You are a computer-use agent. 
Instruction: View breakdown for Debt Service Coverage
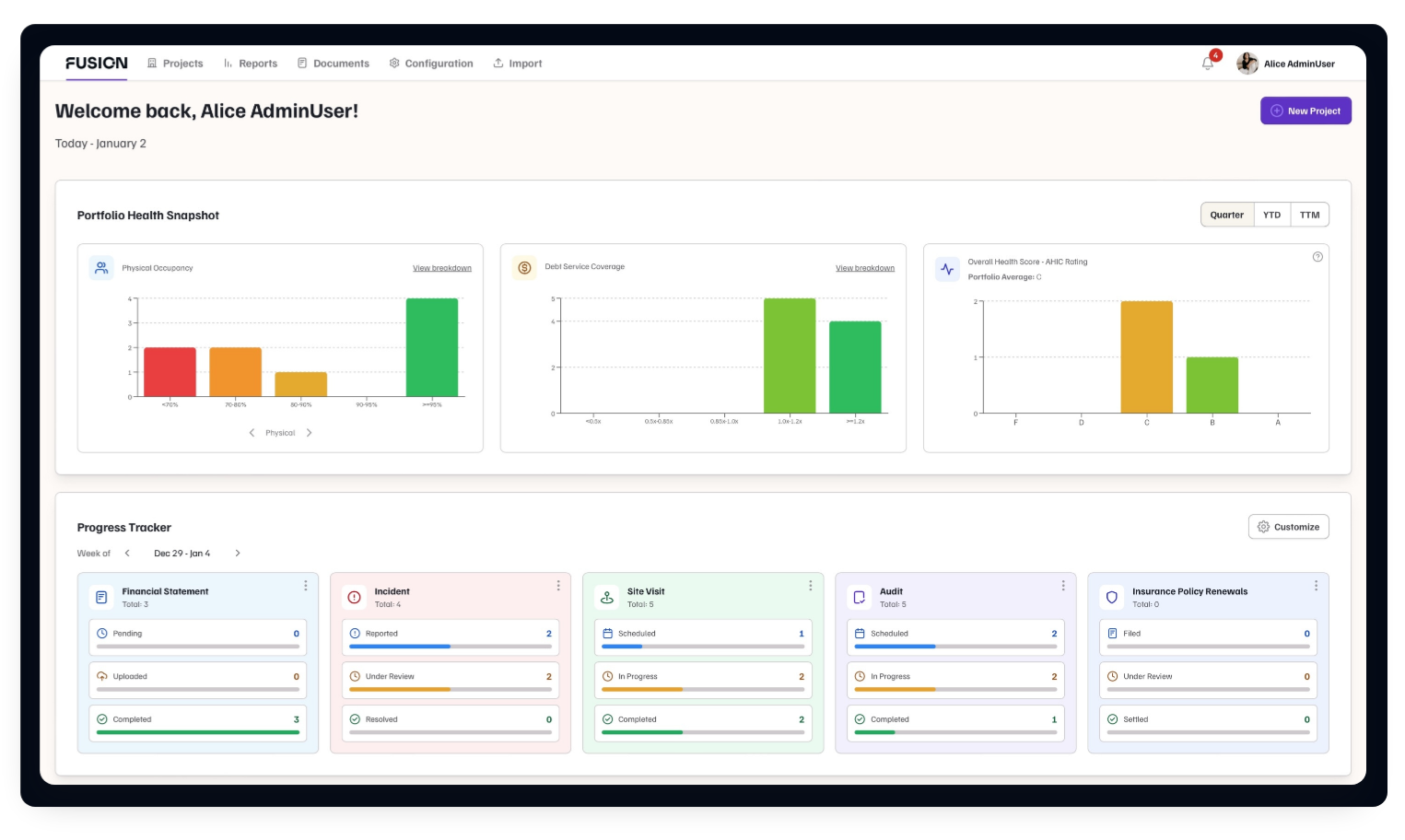tap(865, 268)
